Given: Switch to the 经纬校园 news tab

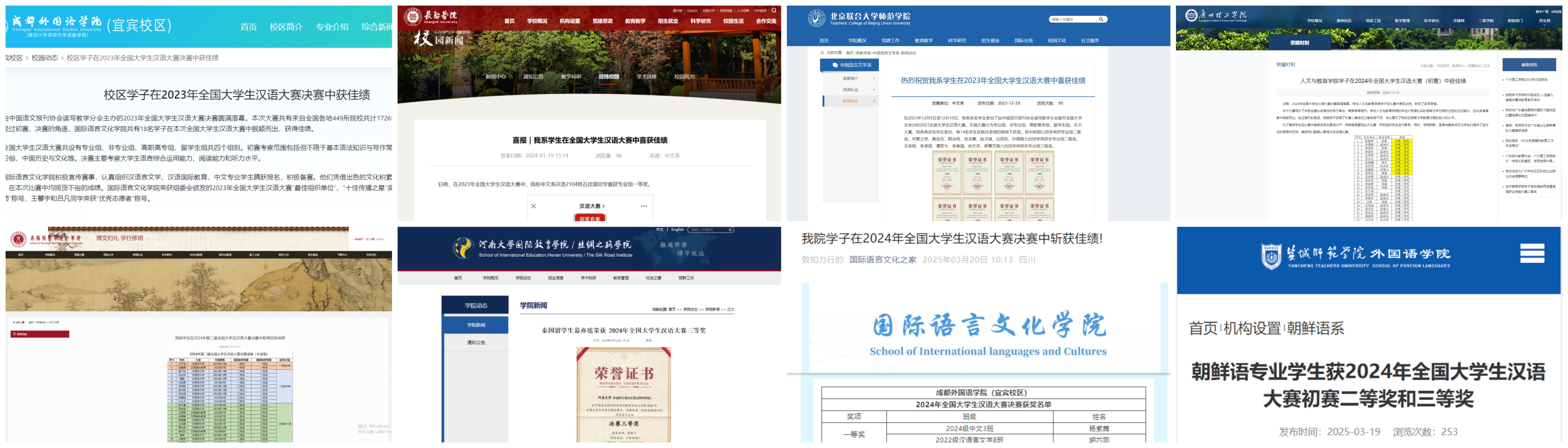Looking at the screenshot, I should click(x=609, y=77).
